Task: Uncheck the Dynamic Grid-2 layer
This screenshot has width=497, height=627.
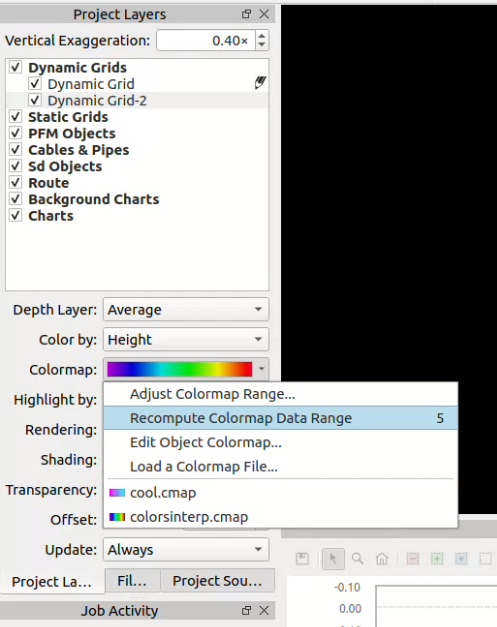Action: click(35, 100)
